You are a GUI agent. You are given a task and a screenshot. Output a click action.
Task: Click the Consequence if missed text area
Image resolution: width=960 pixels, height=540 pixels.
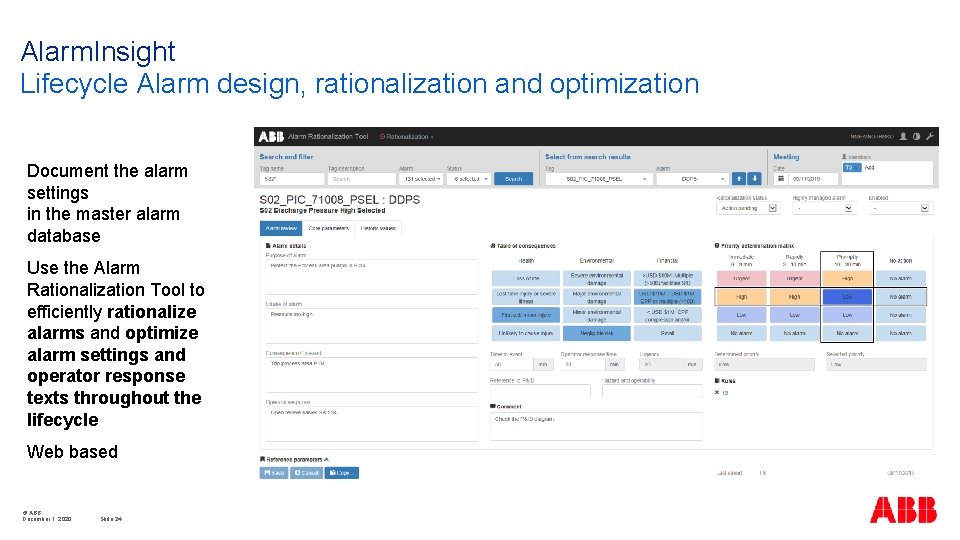click(372, 375)
